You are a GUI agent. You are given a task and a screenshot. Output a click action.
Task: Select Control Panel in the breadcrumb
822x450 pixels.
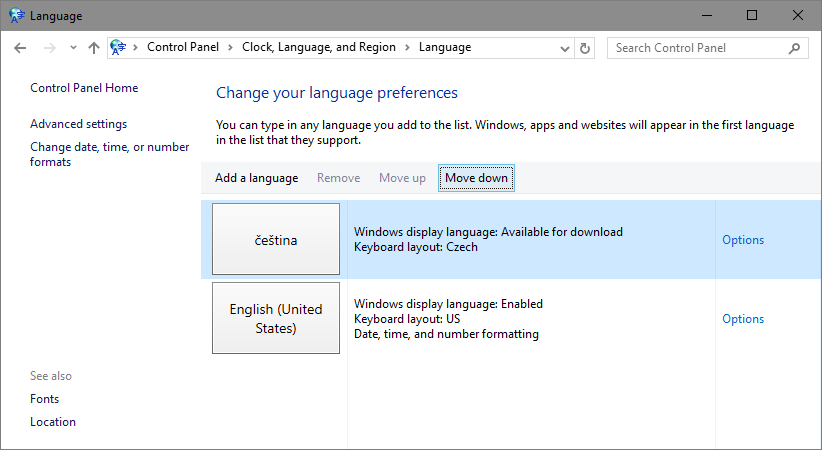183,47
